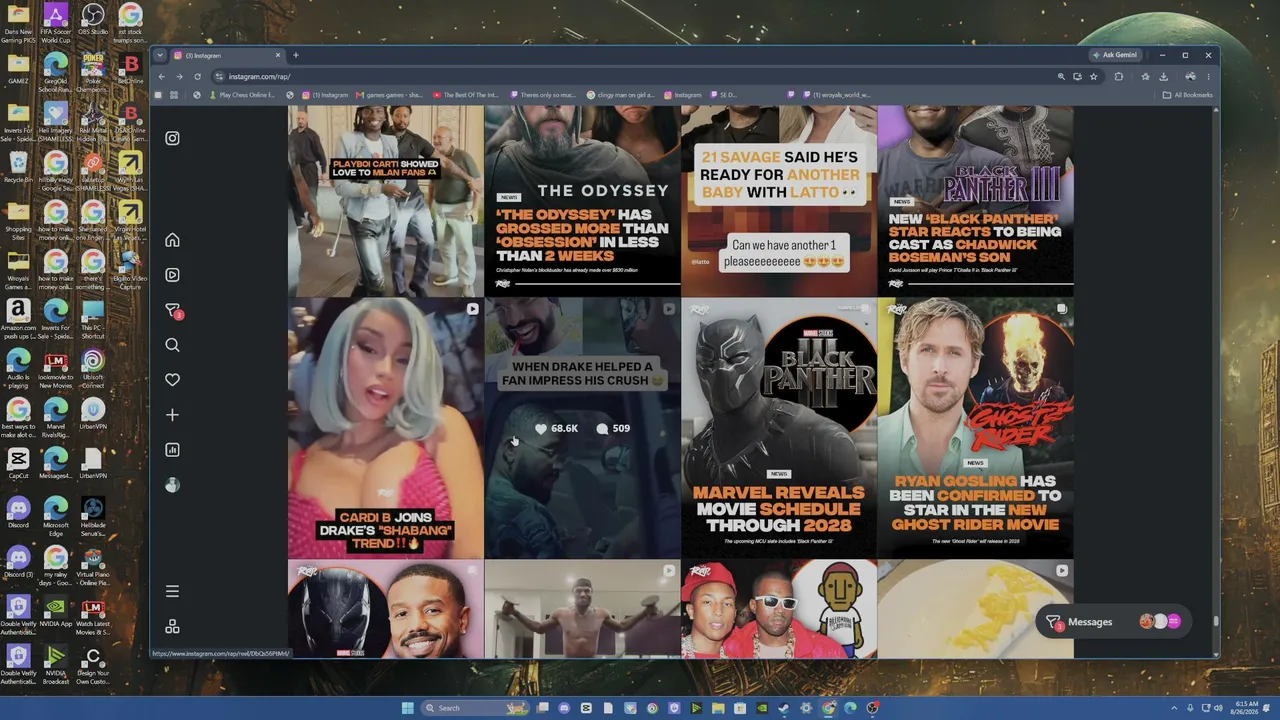Open Hellblade Senua's desktop shortcut
Screen dimensions: 1280x720
click(x=92, y=517)
